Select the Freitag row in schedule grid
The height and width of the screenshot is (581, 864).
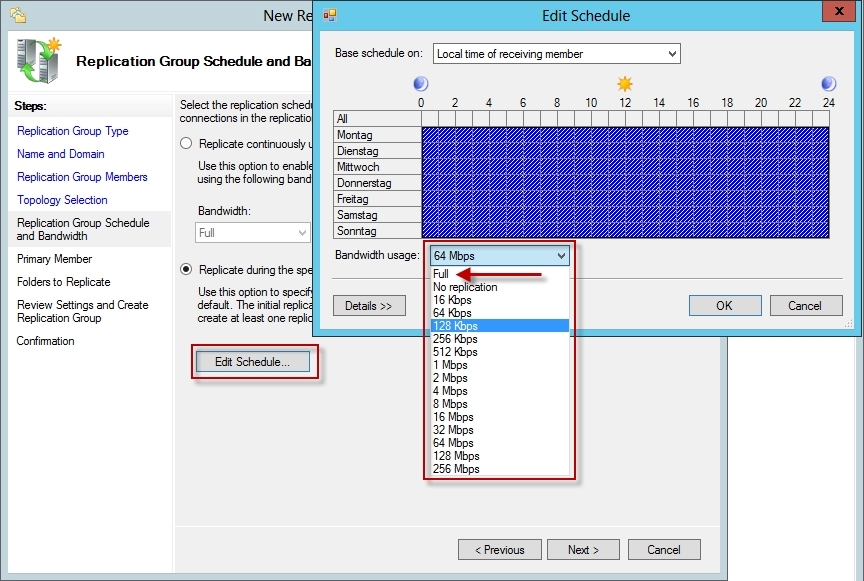pyautogui.click(x=377, y=199)
